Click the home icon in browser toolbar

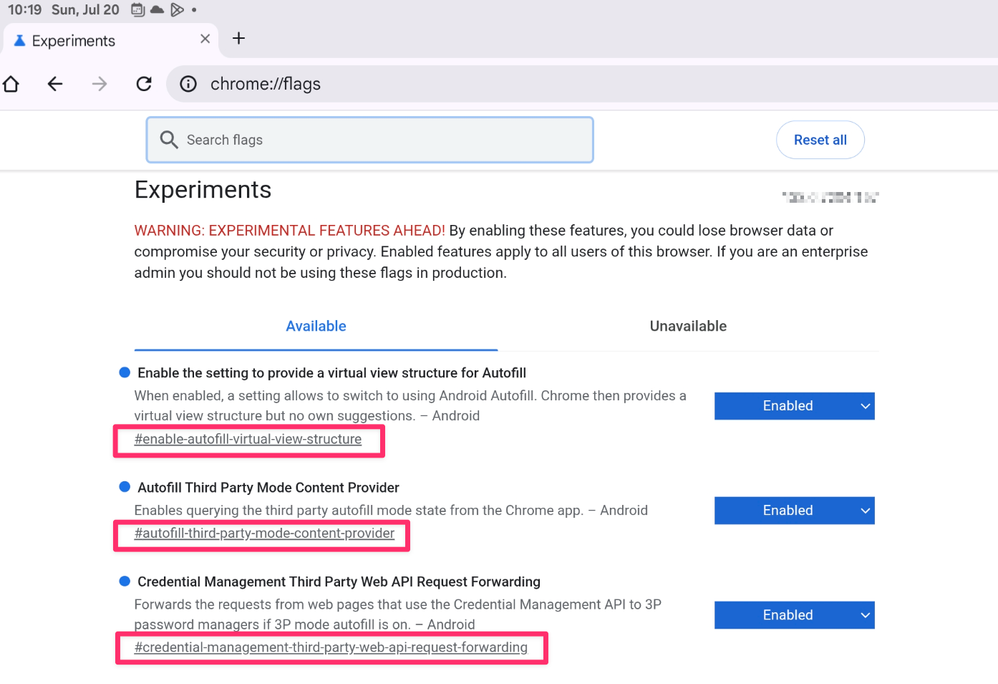click(12, 84)
